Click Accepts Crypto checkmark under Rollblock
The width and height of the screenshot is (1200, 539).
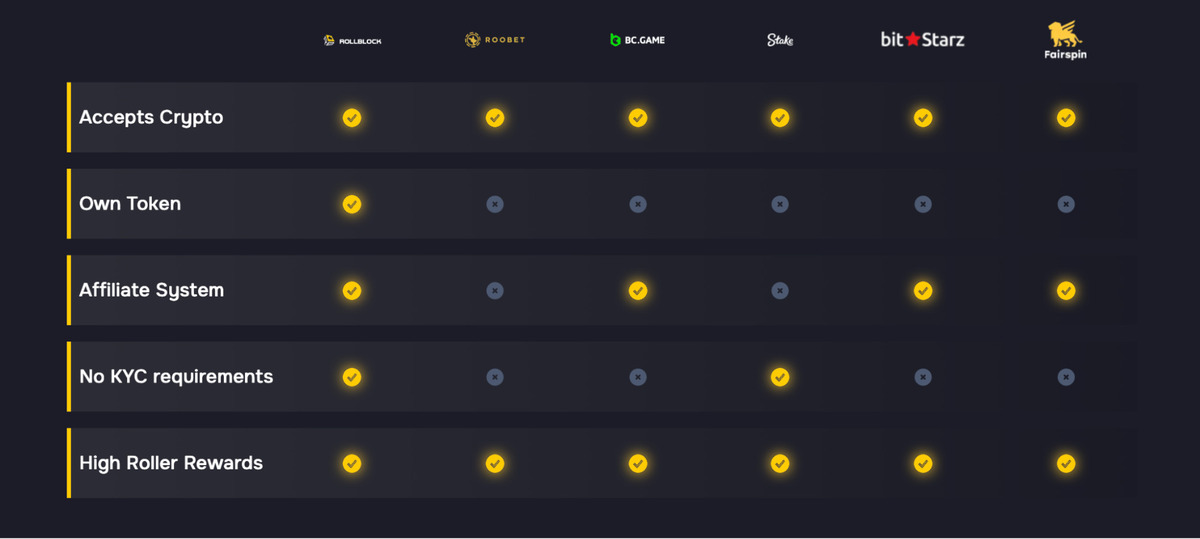click(352, 118)
